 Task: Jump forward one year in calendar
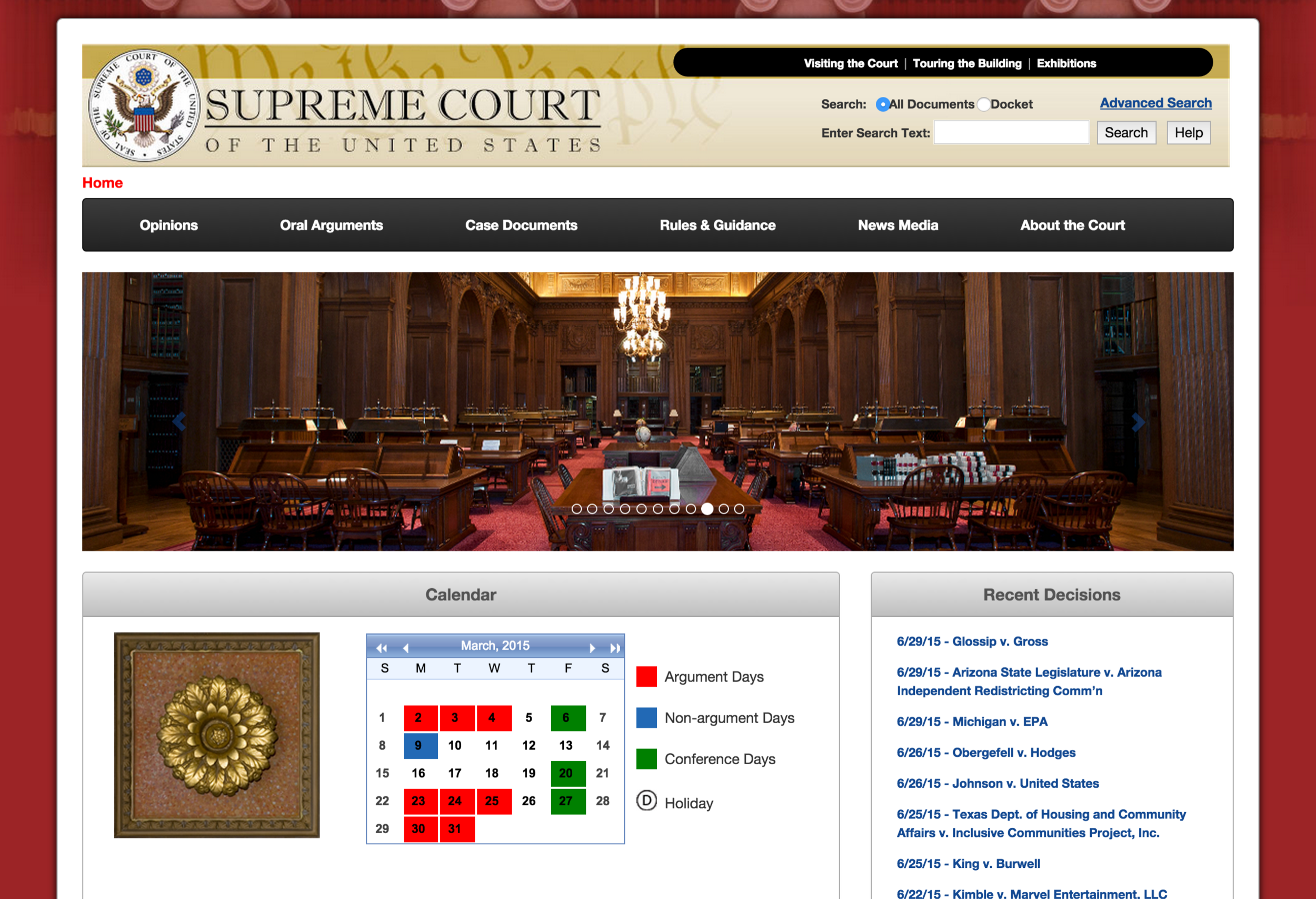[x=615, y=647]
